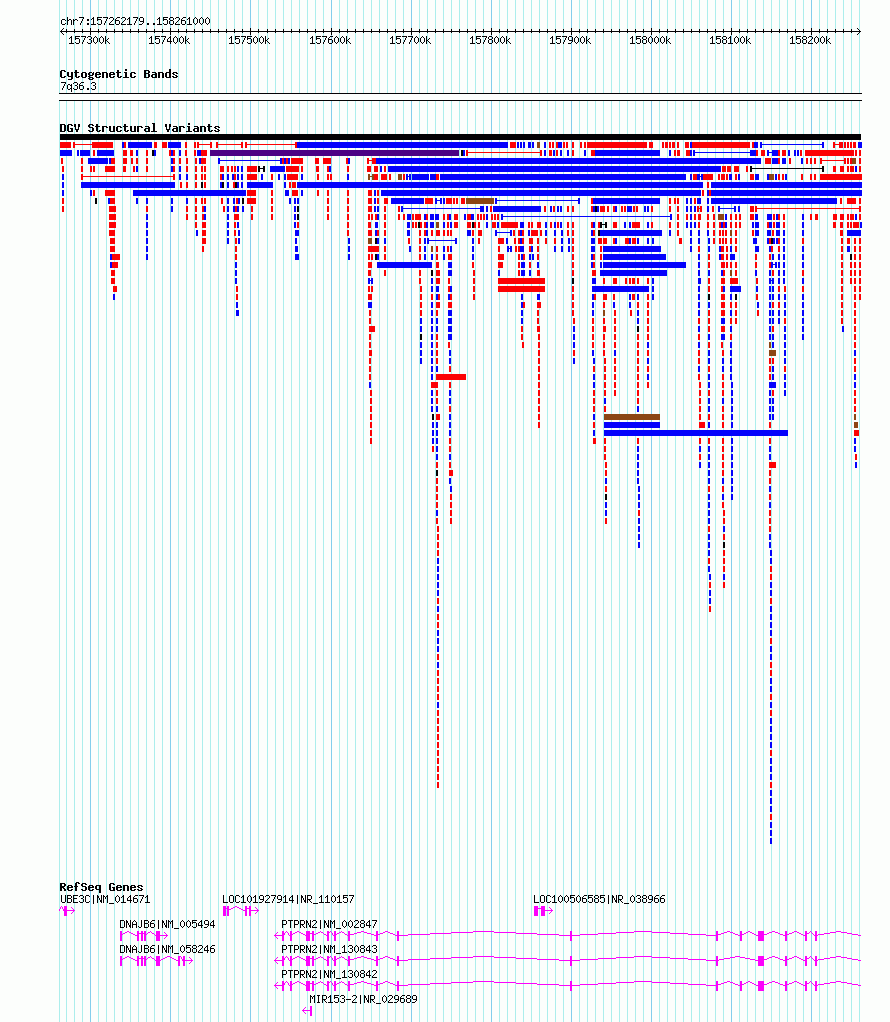Image resolution: width=890 pixels, height=1022 pixels.
Task: Click the longest blue bar at stack bottom near 158000k
Action: click(x=696, y=433)
